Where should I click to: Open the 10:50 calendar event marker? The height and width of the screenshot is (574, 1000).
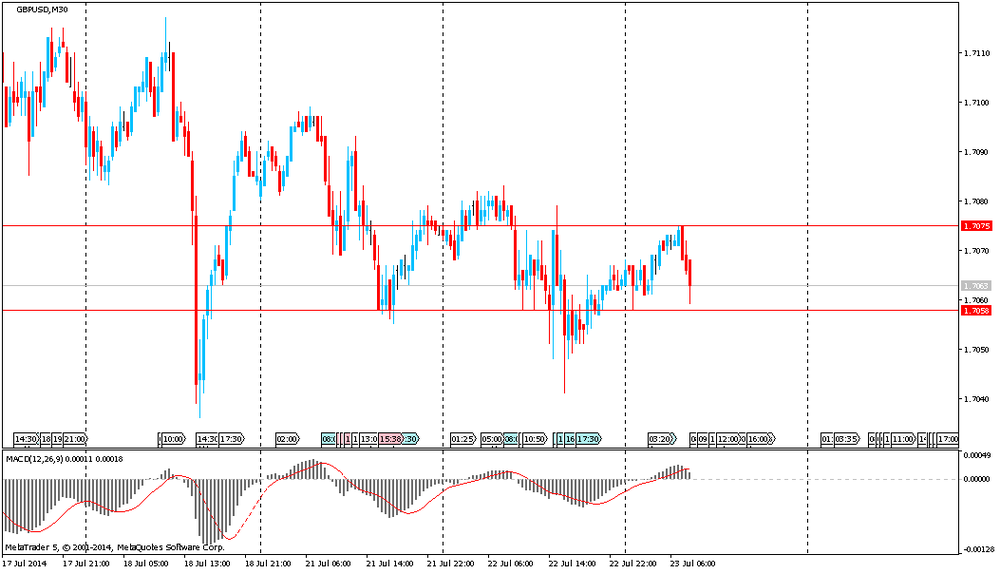tap(536, 439)
